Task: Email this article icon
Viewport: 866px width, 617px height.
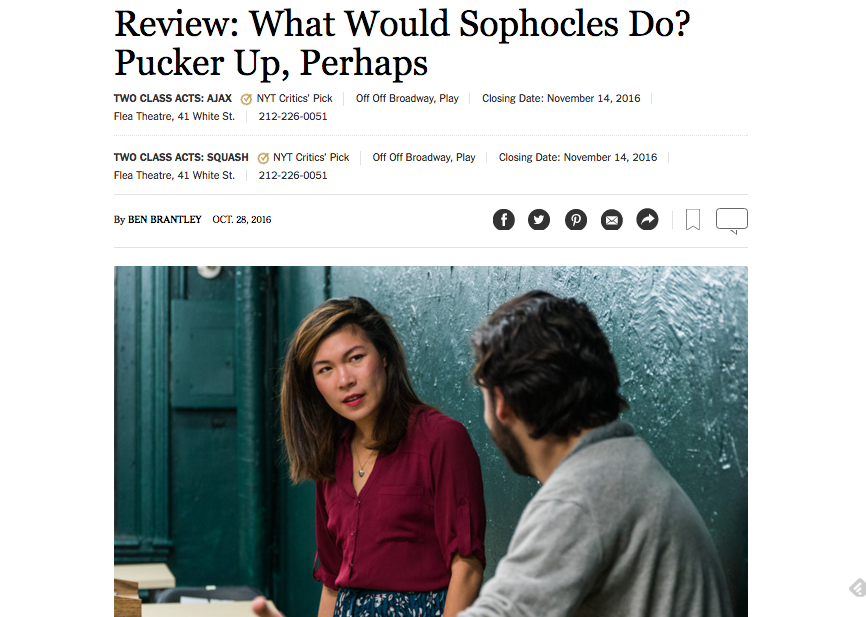Action: [x=611, y=220]
